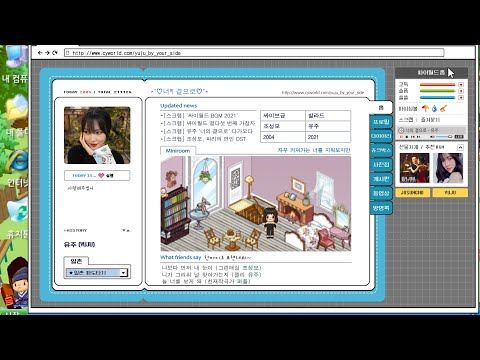Click the Updated news heading
Image resolution: width=480 pixels, height=360 pixels.
click(179, 106)
